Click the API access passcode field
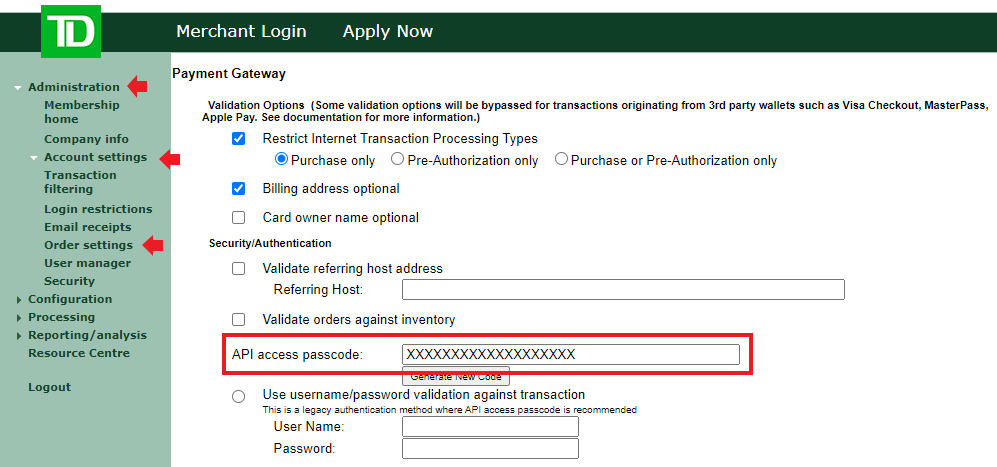 (570, 354)
